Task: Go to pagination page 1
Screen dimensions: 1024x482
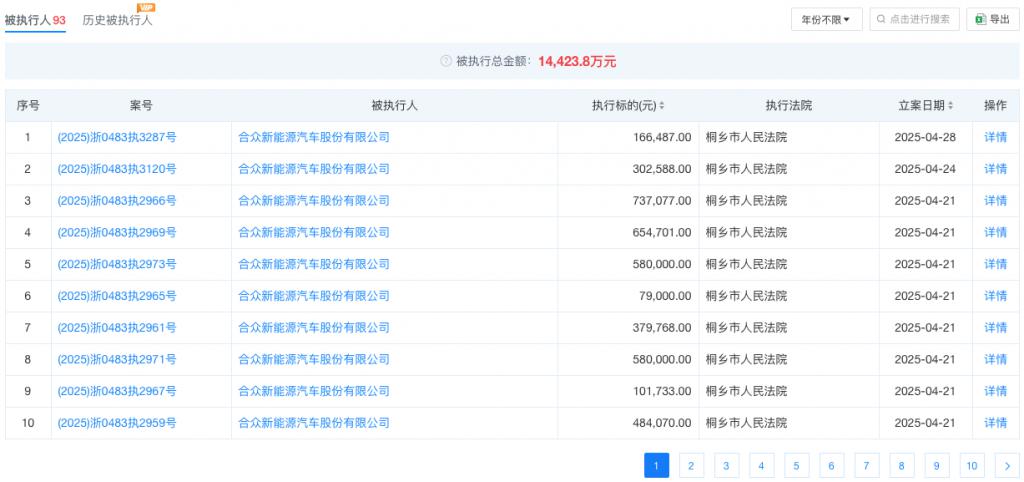Action: tap(656, 466)
